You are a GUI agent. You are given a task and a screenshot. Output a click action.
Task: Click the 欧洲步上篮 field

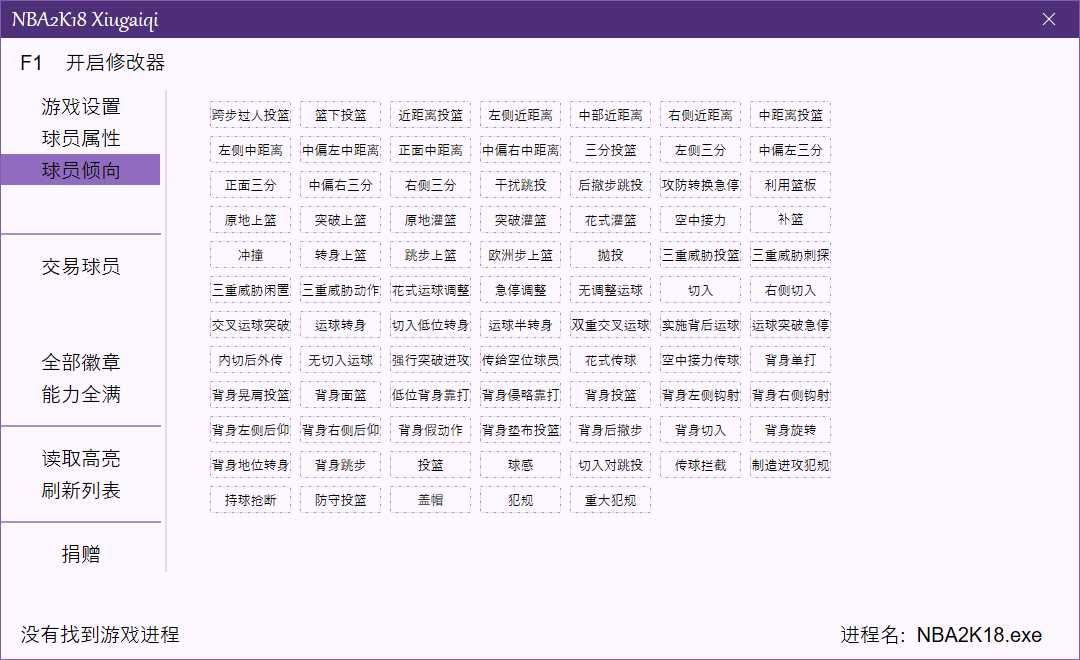click(521, 255)
